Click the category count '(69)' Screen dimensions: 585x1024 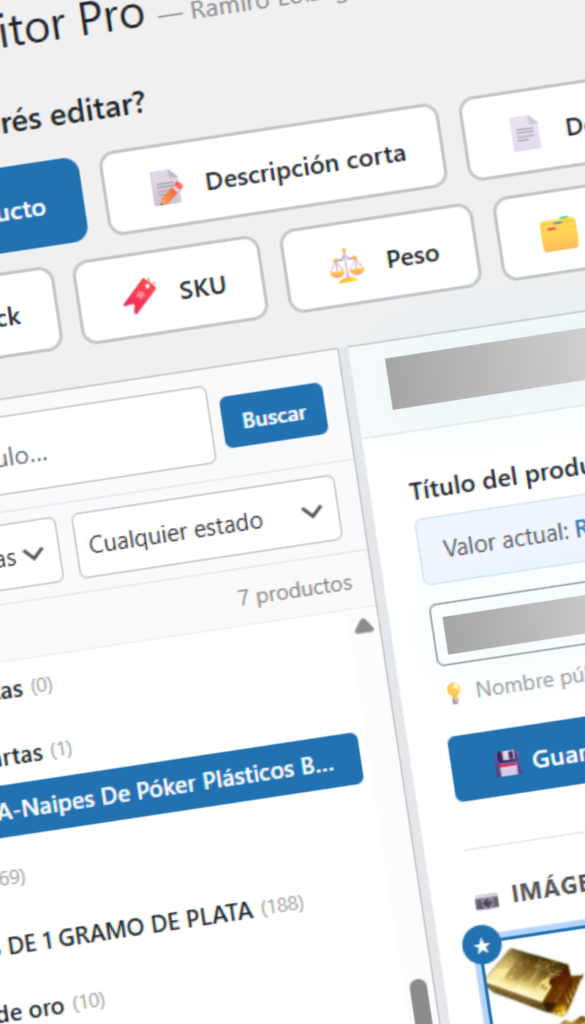[12, 878]
